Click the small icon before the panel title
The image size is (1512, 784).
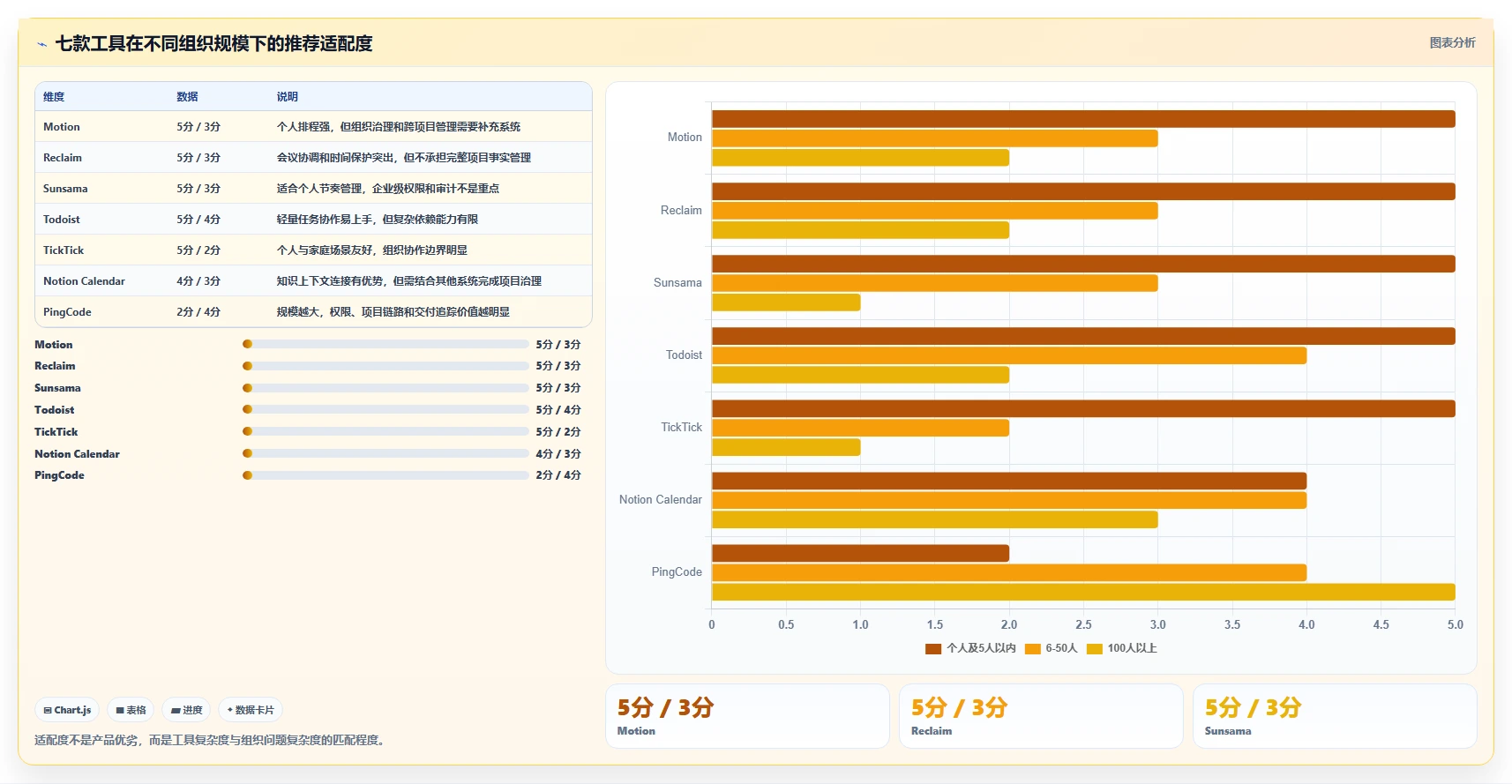coord(41,44)
